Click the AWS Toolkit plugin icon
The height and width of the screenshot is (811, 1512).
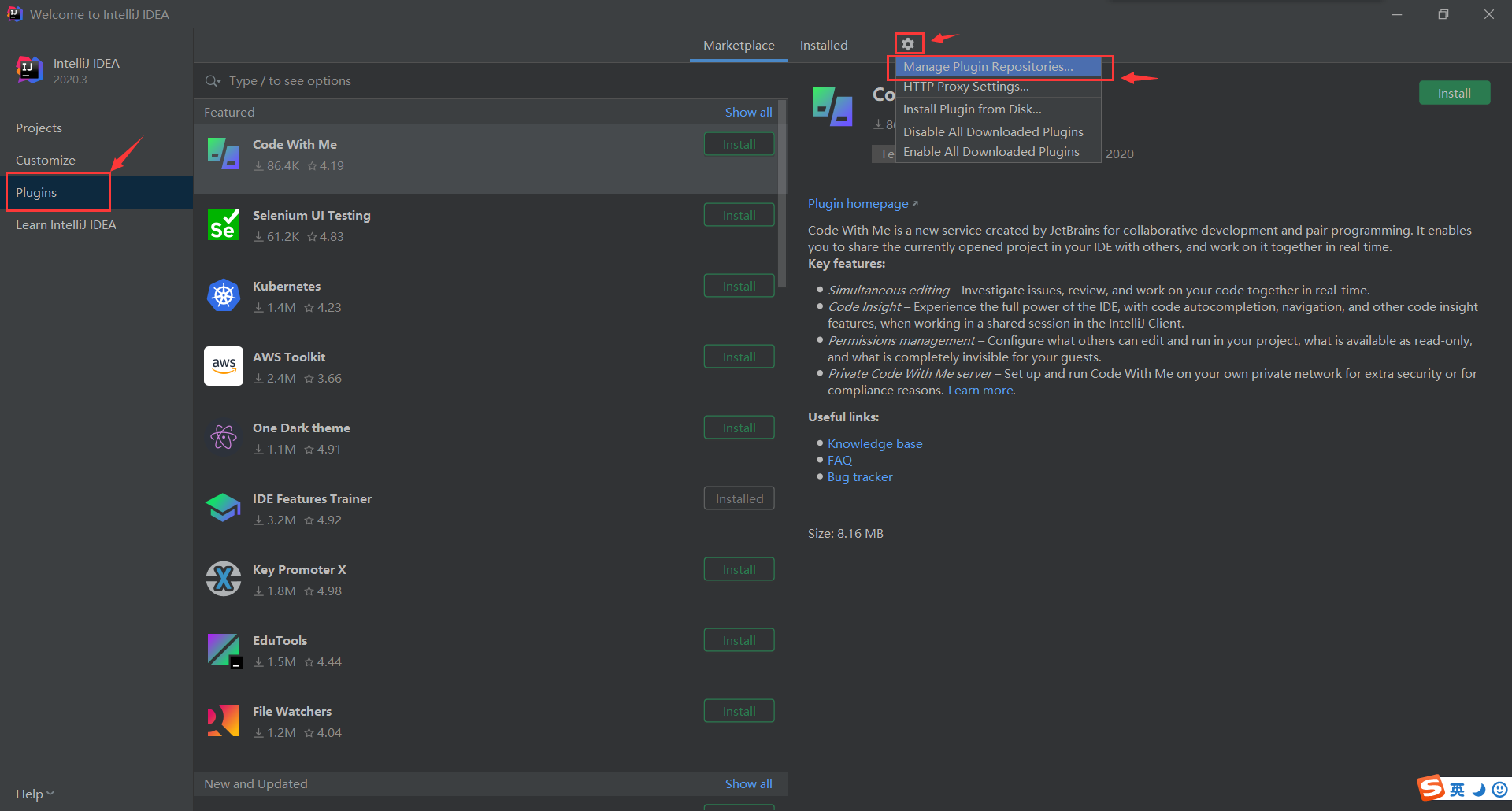224,366
